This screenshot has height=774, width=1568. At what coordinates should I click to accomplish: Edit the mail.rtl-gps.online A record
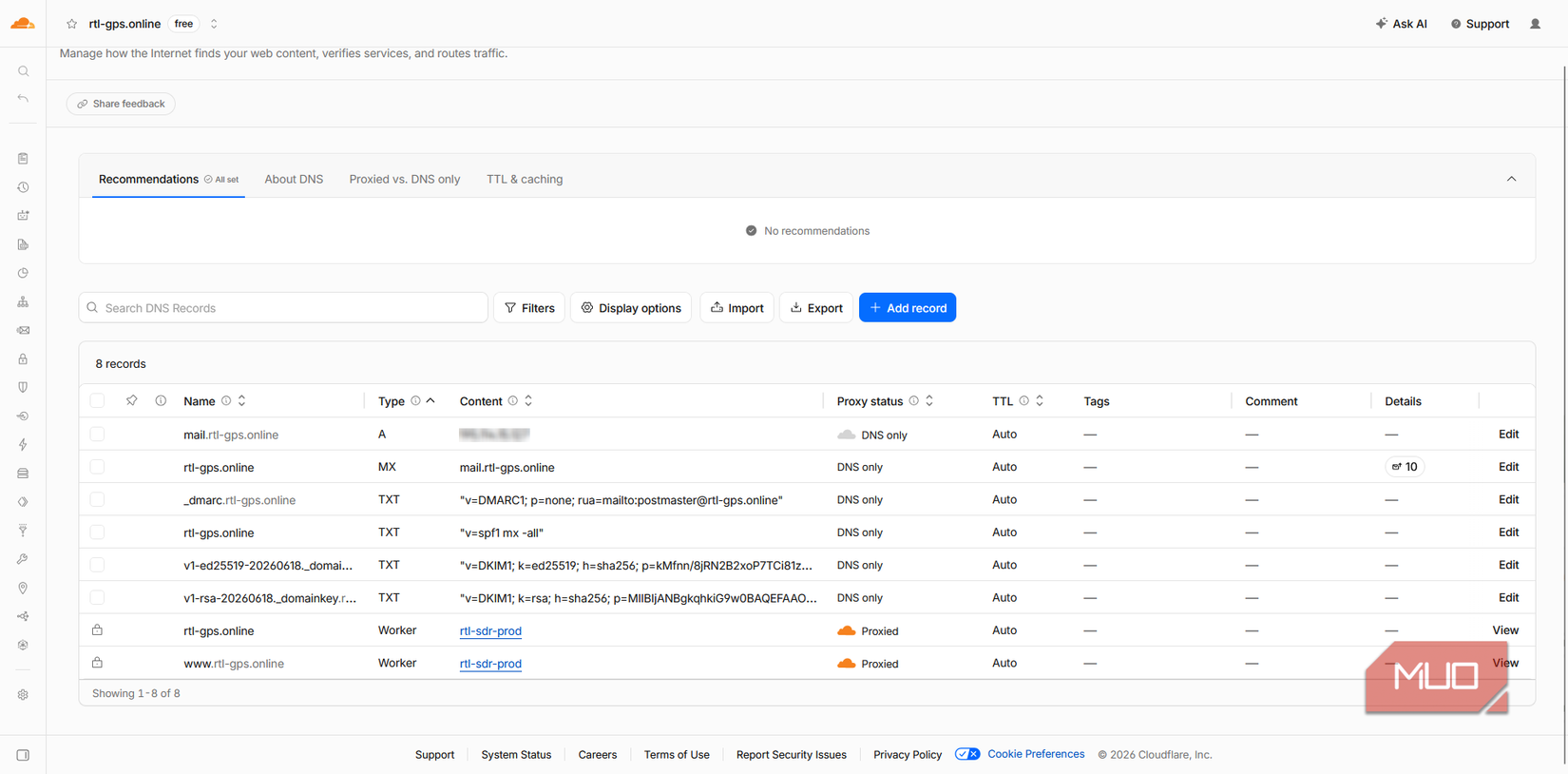point(1508,435)
